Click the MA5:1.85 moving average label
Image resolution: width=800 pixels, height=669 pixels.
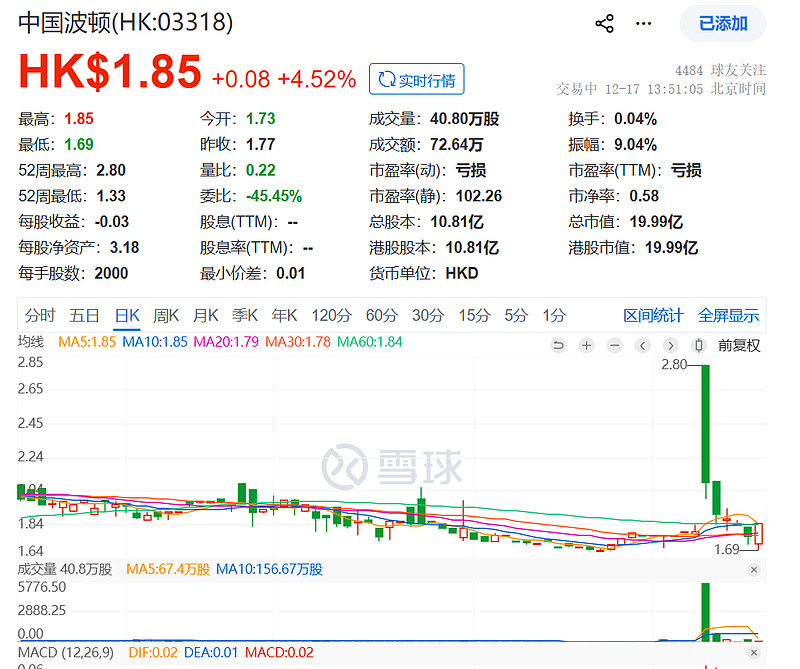87,342
